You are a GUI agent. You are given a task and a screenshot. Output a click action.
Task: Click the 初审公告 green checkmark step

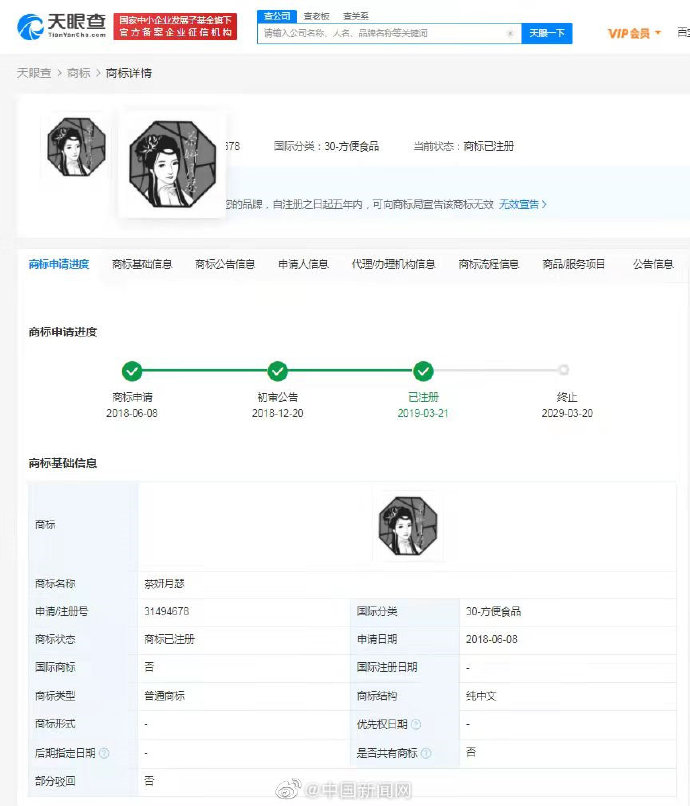(x=278, y=371)
